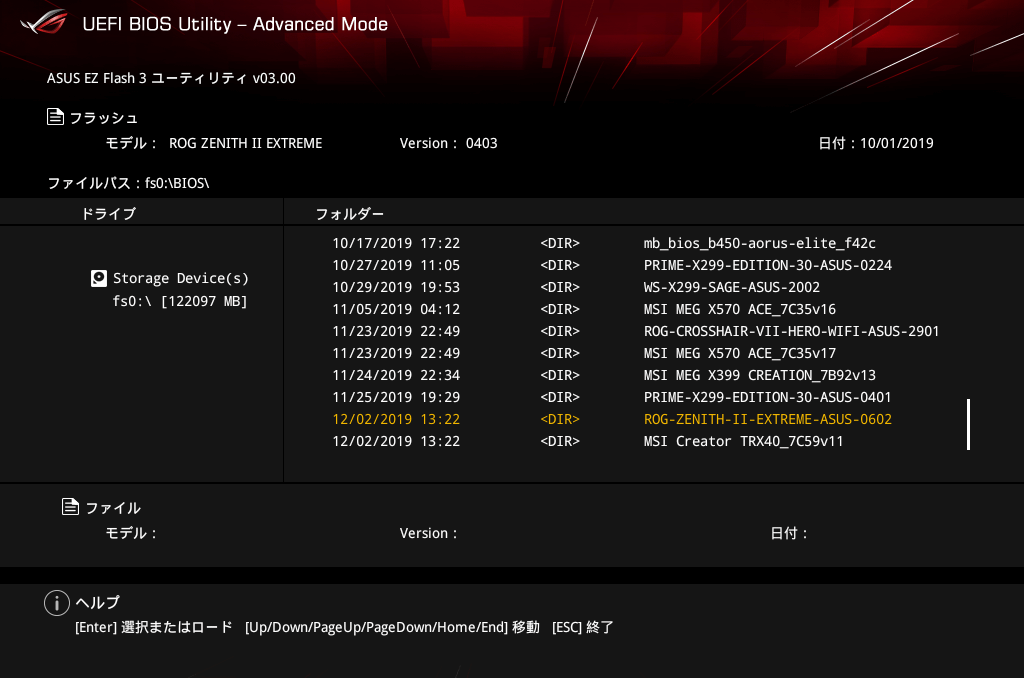The height and width of the screenshot is (678, 1024).
Task: Click the Help info icon
Action: 57,603
